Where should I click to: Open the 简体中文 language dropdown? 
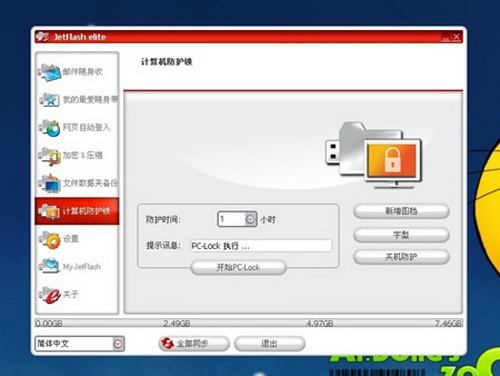pyautogui.click(x=80, y=344)
